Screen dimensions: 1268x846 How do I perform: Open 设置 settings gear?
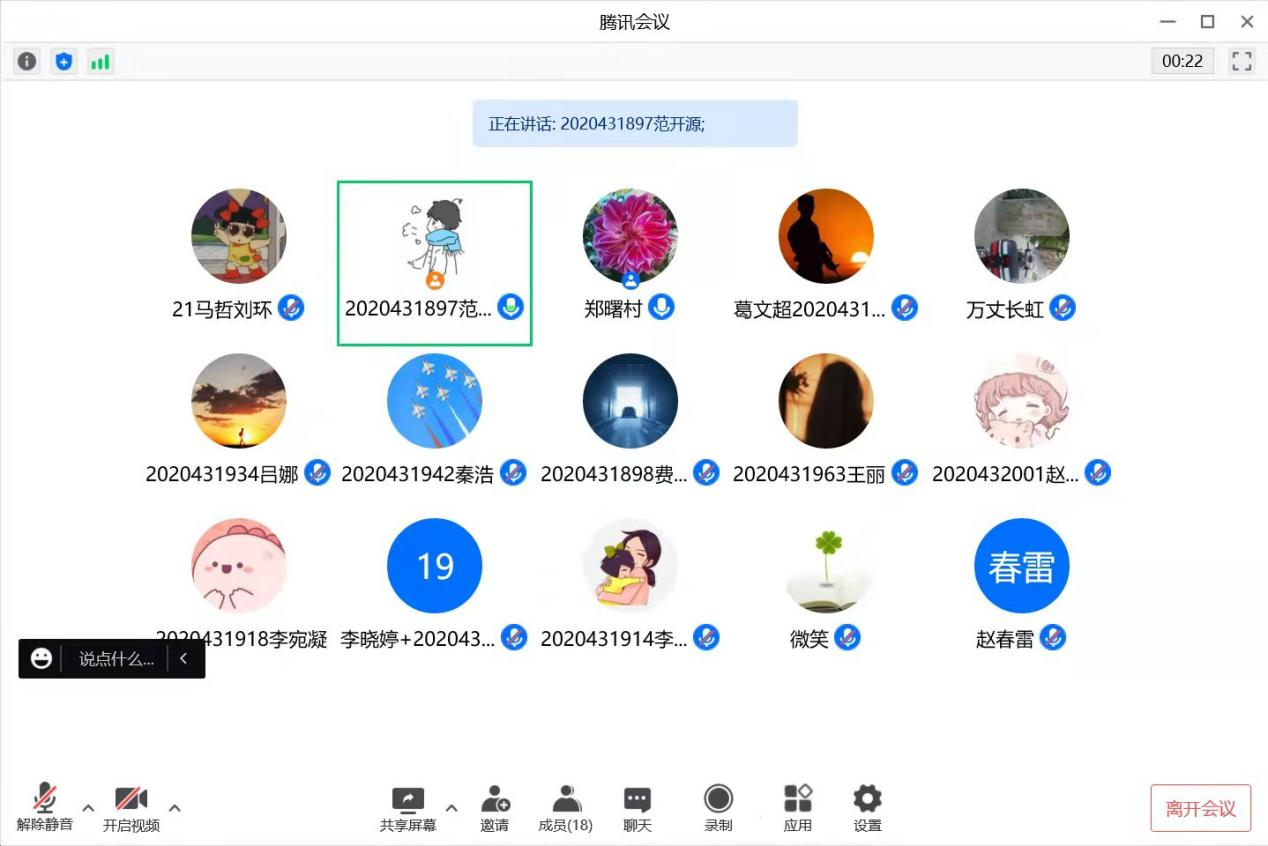tap(867, 808)
